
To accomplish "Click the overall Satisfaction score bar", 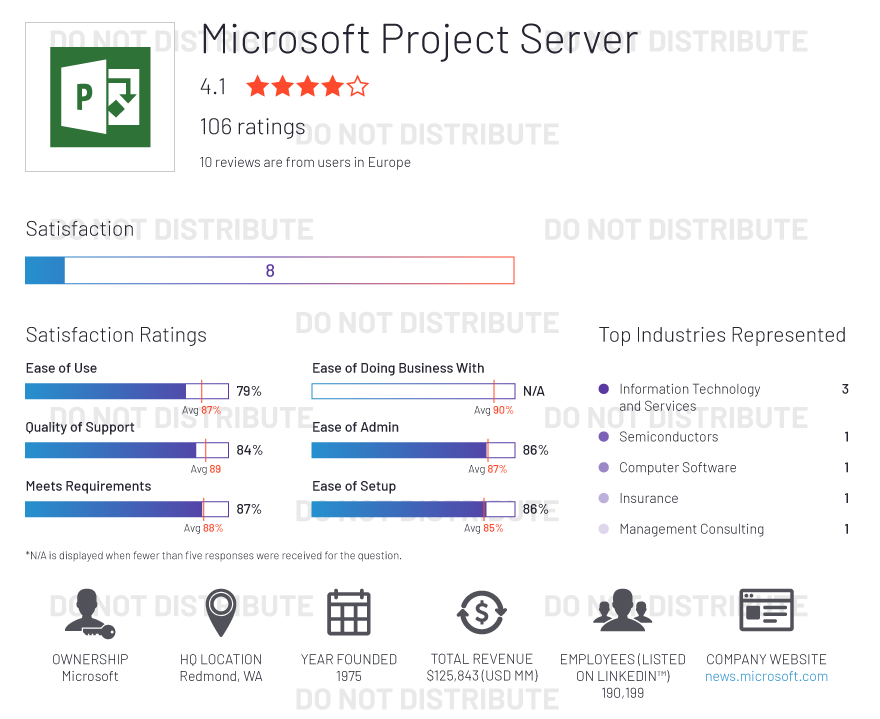I will pyautogui.click(x=270, y=271).
